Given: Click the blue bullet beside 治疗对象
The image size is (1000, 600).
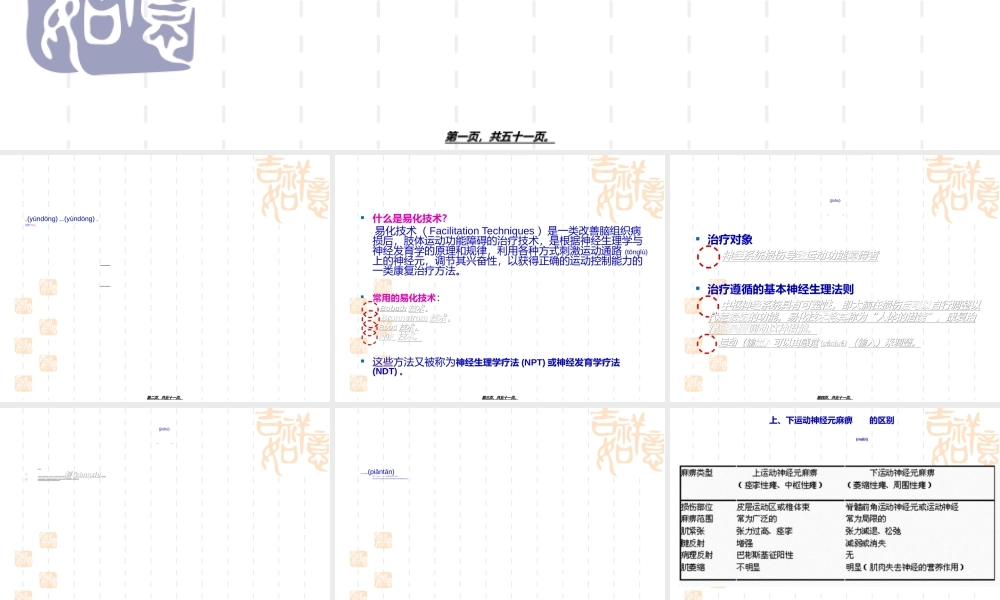Looking at the screenshot, I should [x=698, y=238].
